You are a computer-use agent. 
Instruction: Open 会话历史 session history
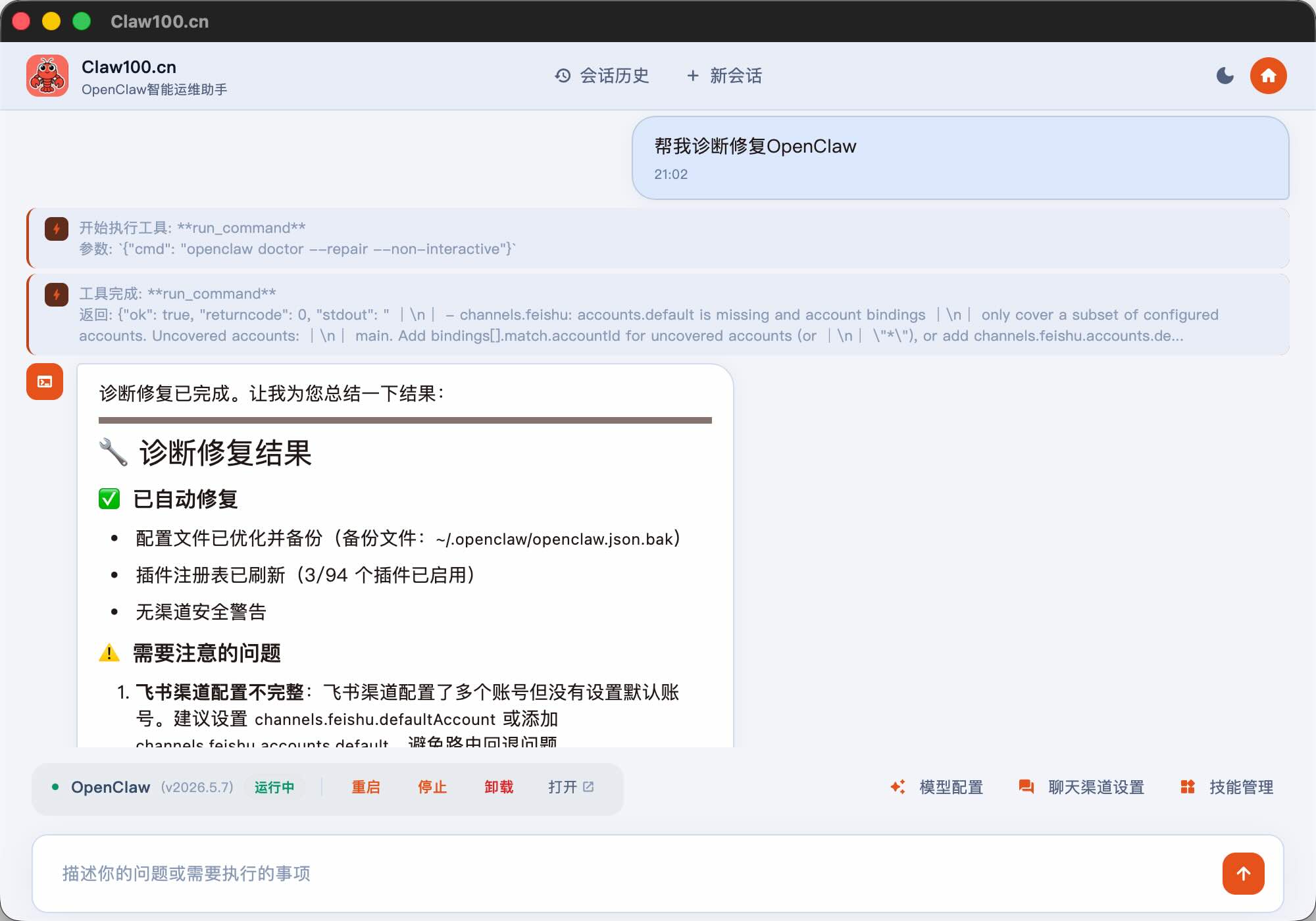click(x=602, y=76)
